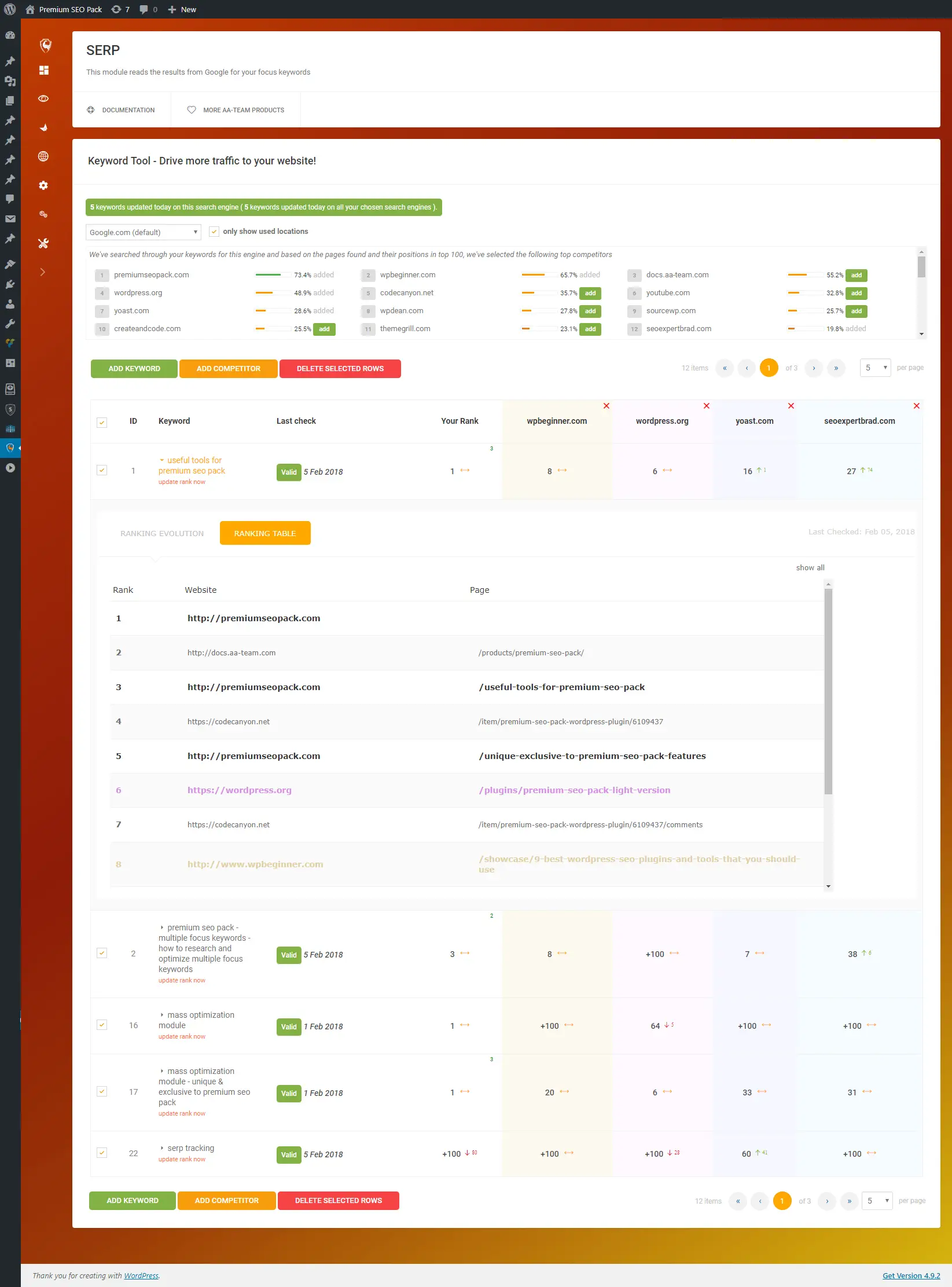952x1287 pixels.
Task: Go to previous page using top left arrow
Action: pyautogui.click(x=747, y=368)
